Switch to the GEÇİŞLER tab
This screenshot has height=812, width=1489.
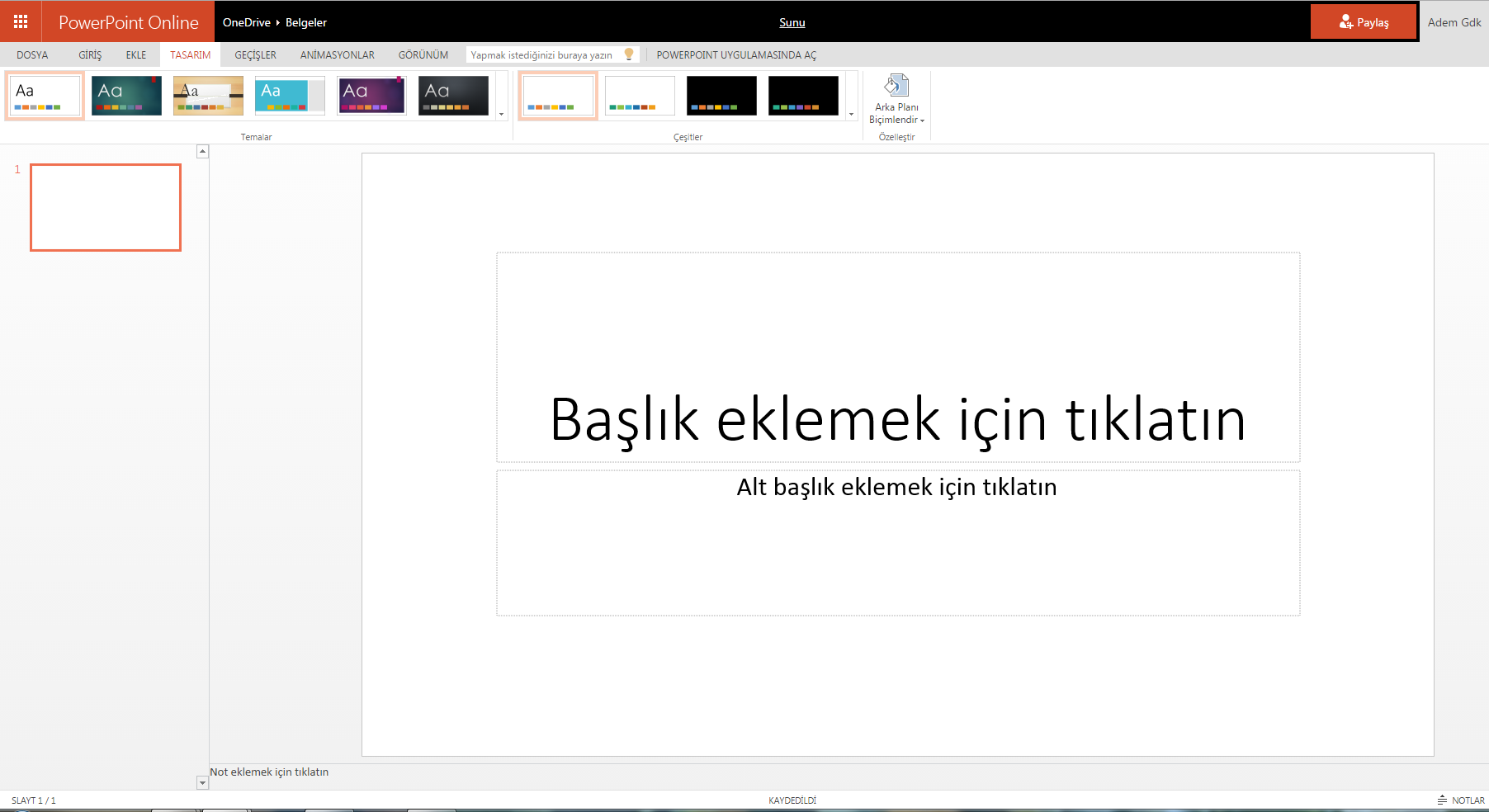click(x=255, y=54)
